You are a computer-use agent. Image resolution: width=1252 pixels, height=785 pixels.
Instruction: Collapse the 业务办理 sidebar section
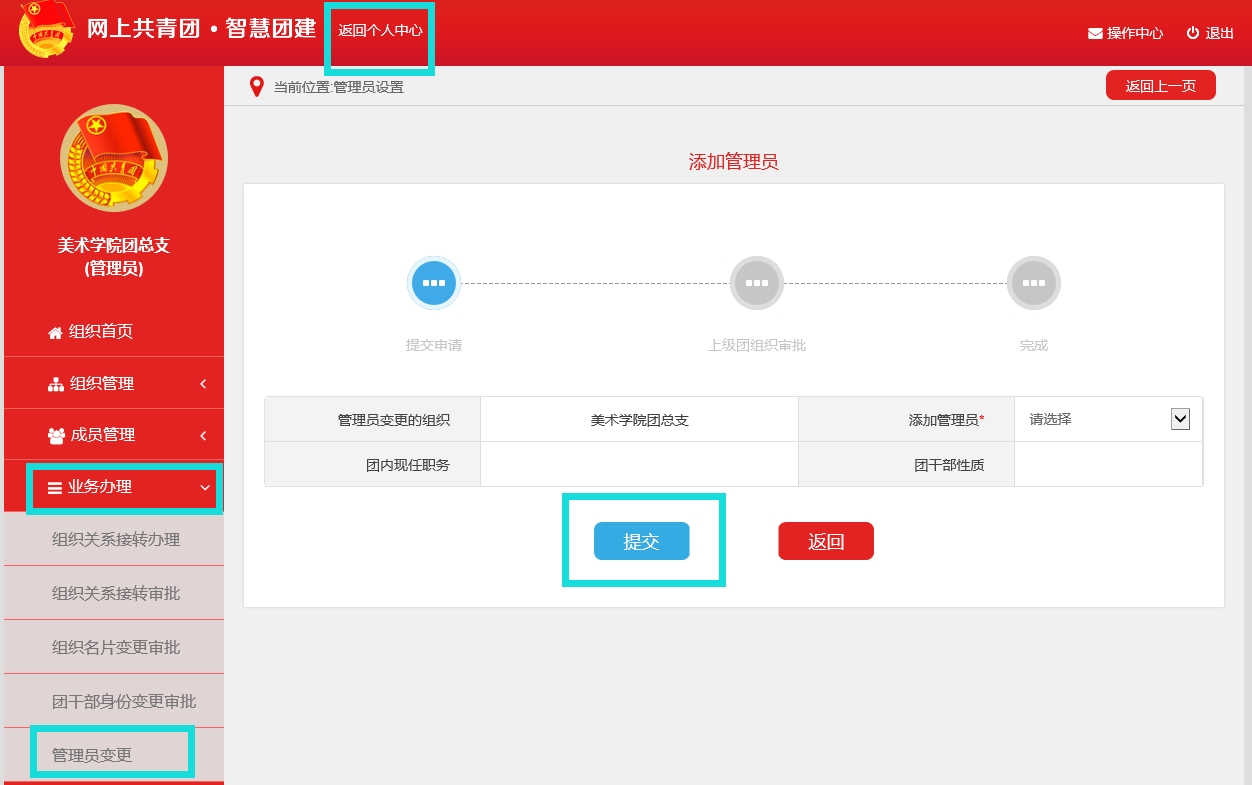point(122,487)
